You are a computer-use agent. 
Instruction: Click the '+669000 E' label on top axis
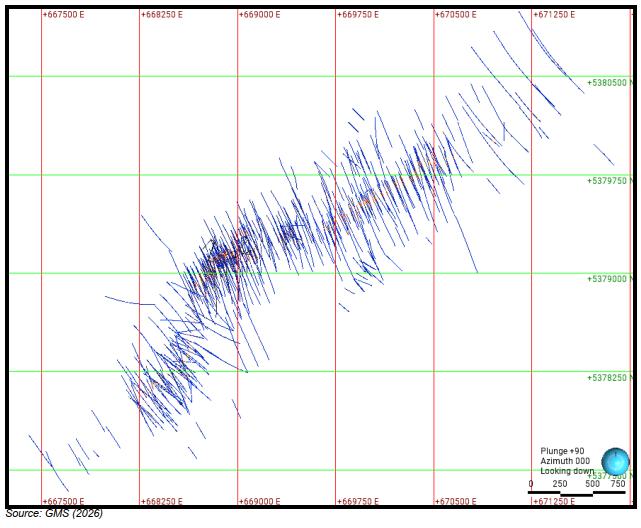point(260,15)
